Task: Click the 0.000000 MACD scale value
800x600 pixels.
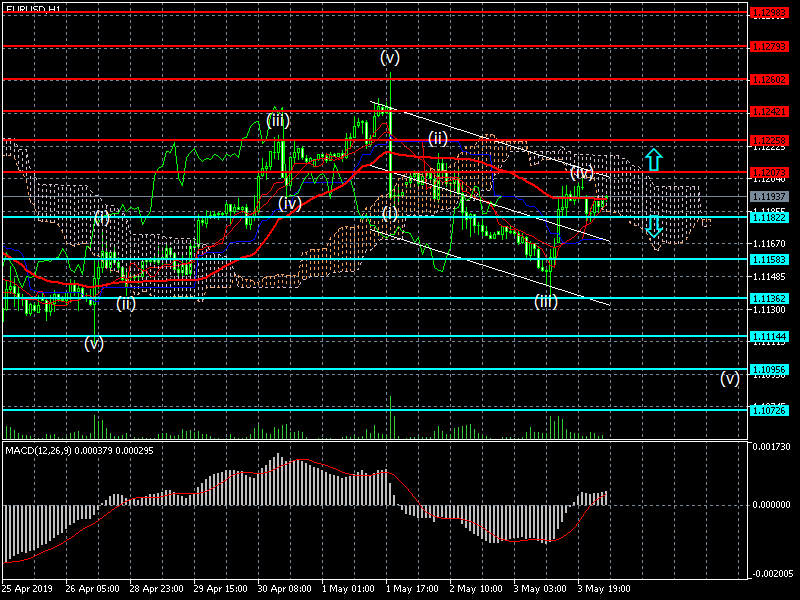Action: [771, 505]
